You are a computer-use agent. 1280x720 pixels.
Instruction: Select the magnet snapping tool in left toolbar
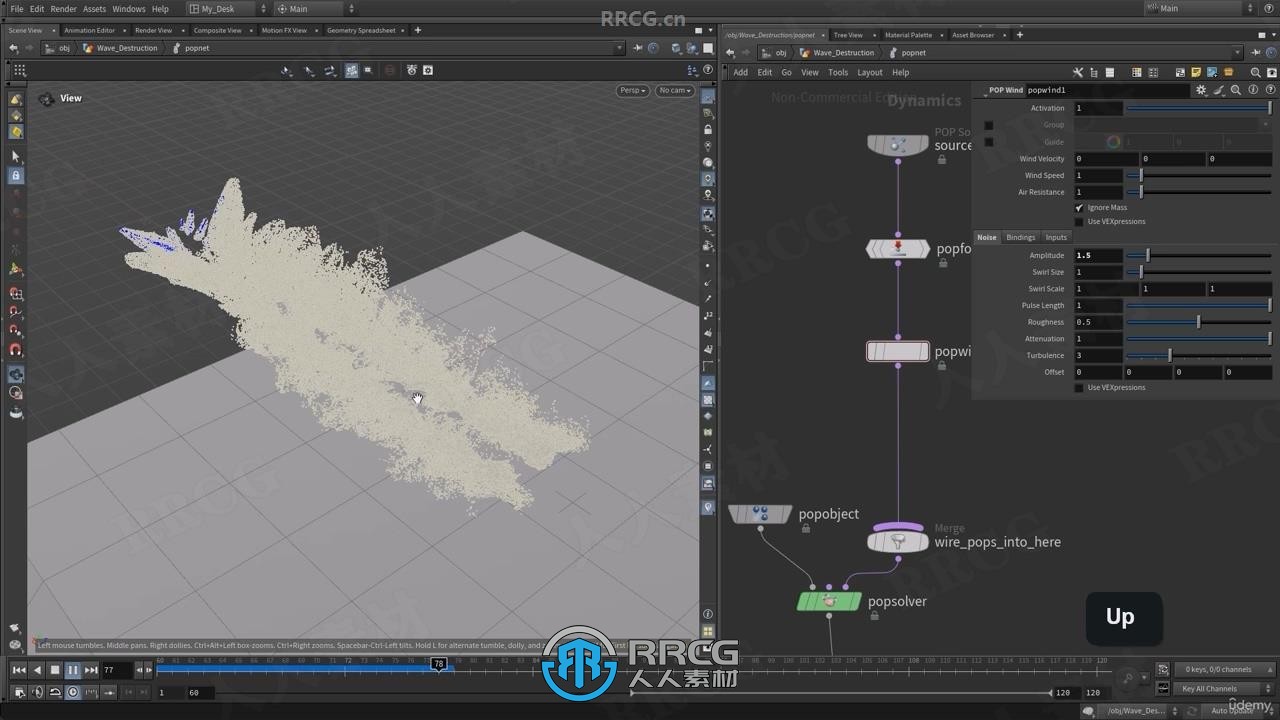(x=15, y=350)
